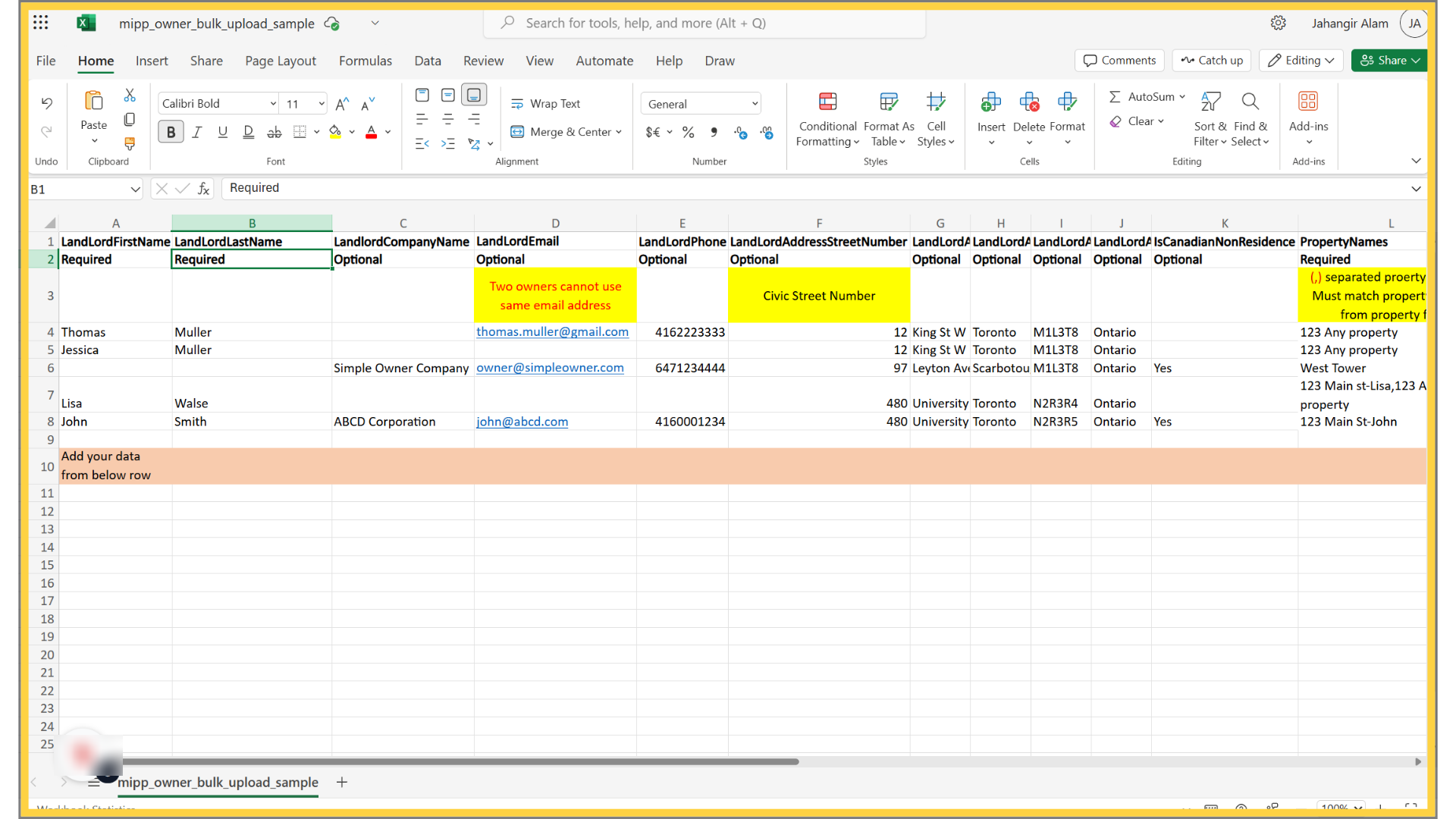Switch to the Page Layout tab
1456x819 pixels.
(x=281, y=61)
